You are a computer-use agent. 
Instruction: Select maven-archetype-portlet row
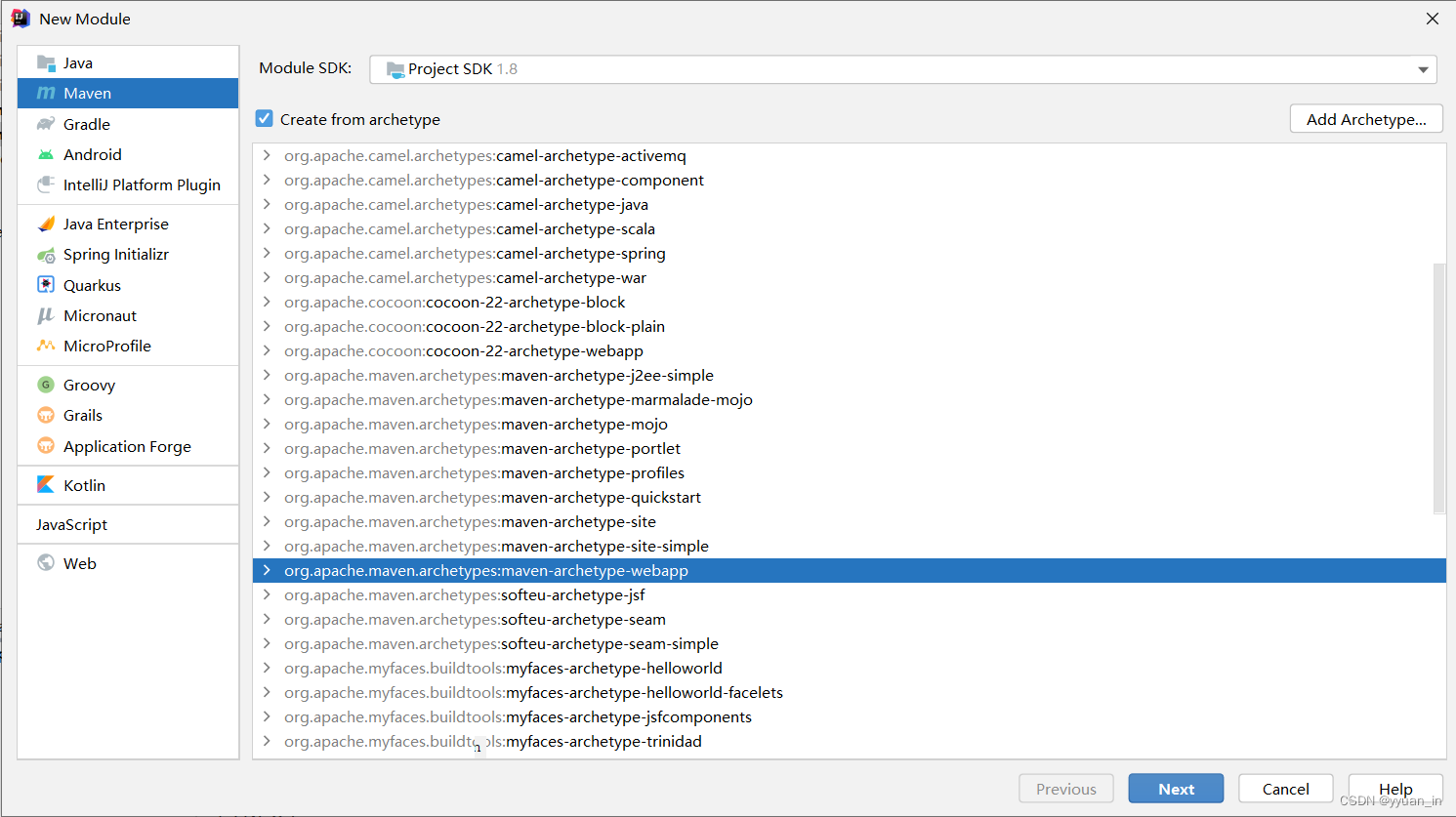tap(849, 448)
